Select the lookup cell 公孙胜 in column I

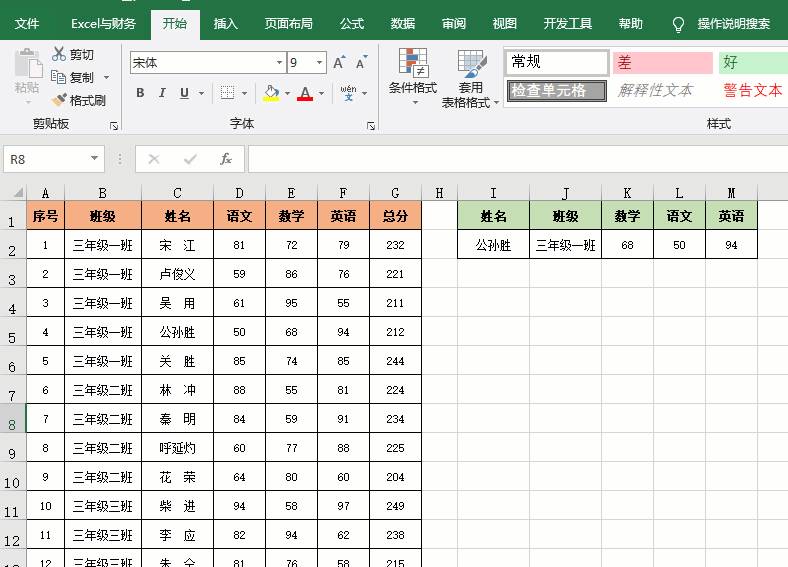[493, 245]
